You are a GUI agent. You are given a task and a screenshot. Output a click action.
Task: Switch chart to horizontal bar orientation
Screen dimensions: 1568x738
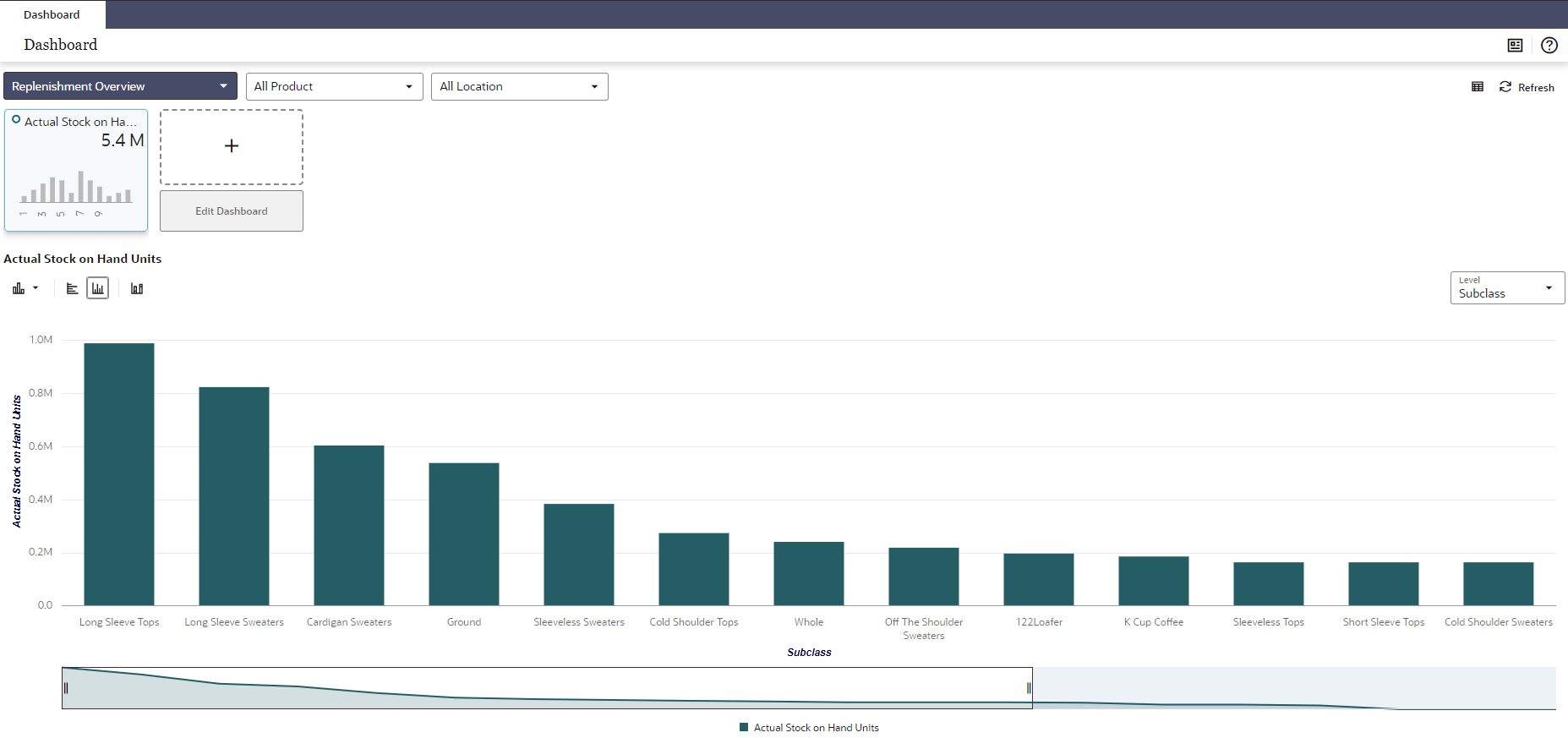point(73,289)
